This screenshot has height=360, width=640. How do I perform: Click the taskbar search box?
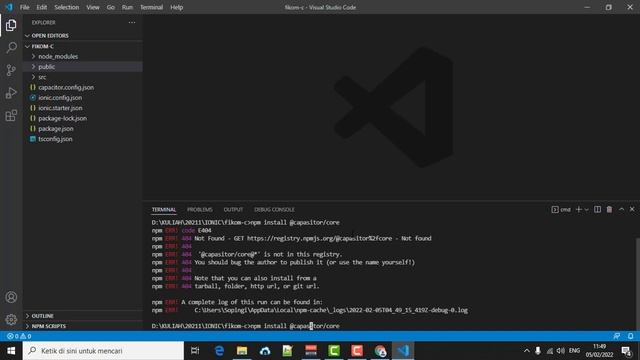(x=103, y=351)
